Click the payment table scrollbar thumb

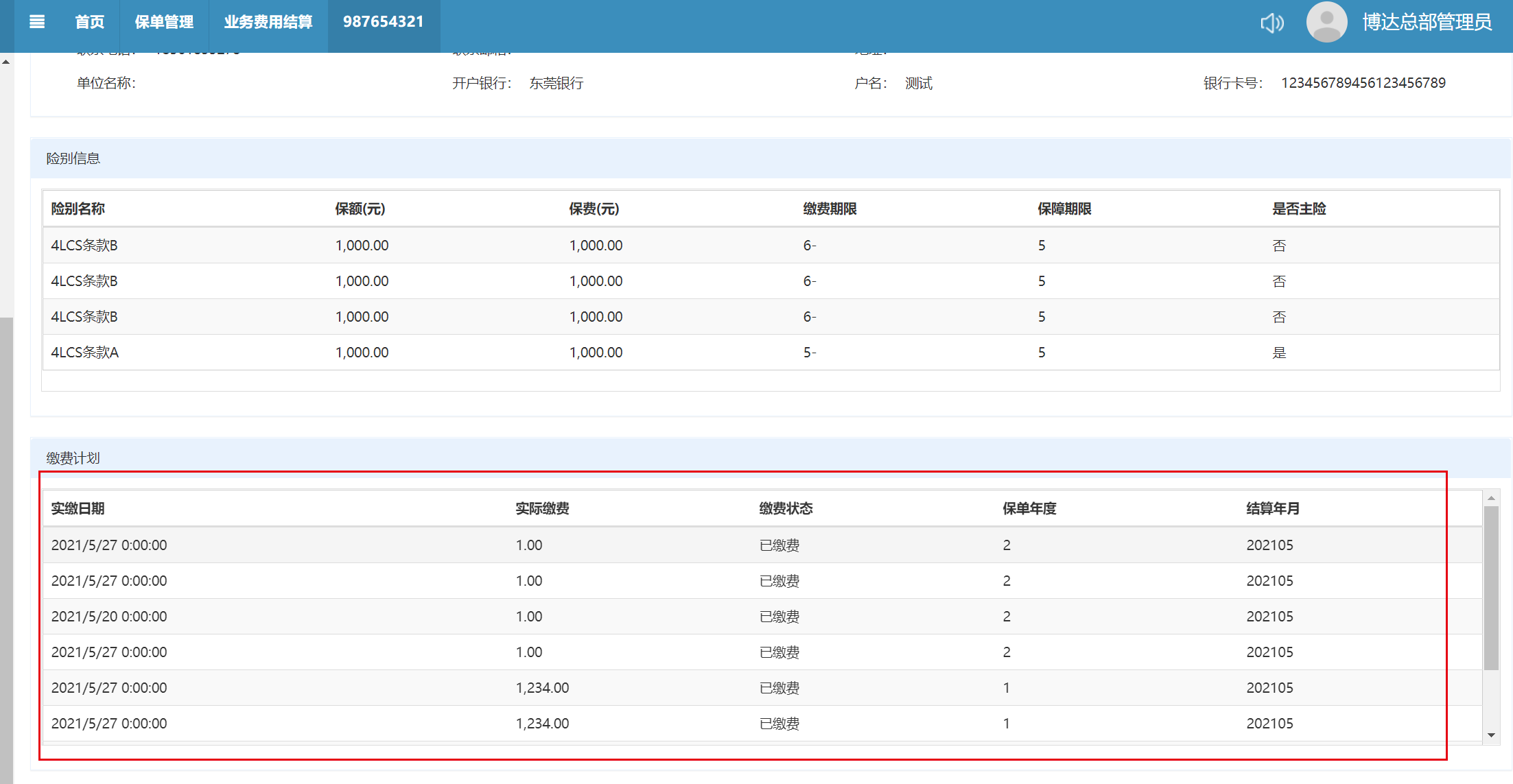[1490, 587]
